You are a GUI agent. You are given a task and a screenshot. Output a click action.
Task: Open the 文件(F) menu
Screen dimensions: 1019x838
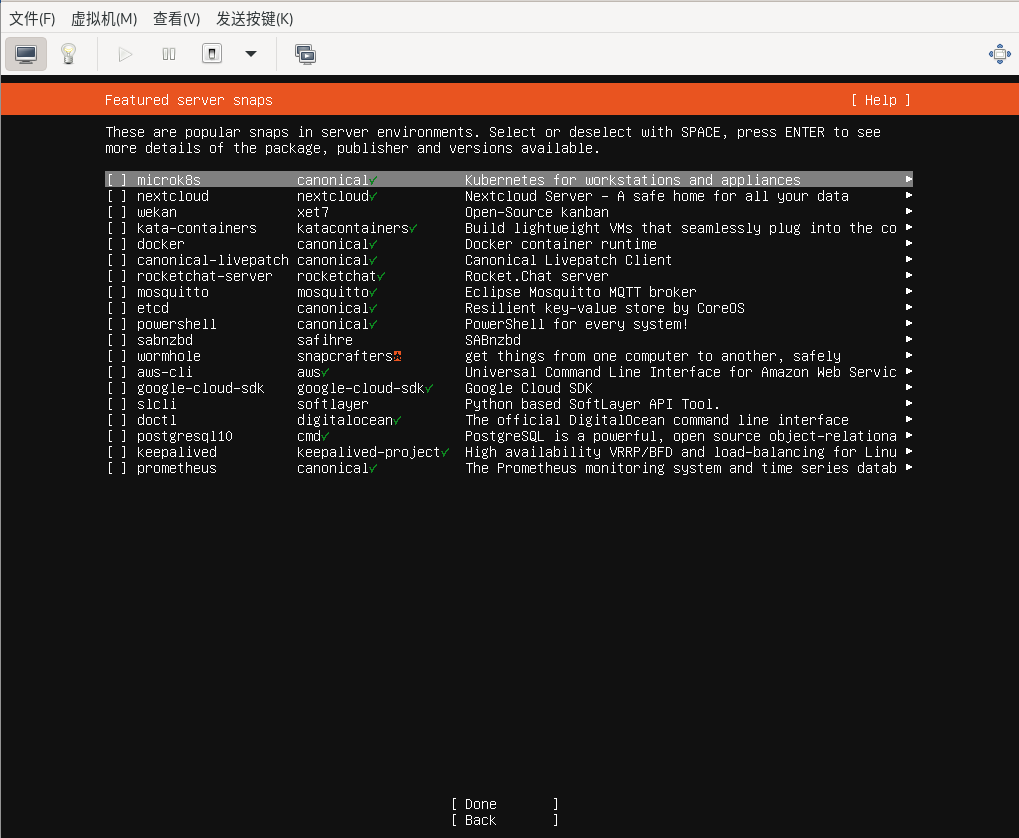point(32,19)
